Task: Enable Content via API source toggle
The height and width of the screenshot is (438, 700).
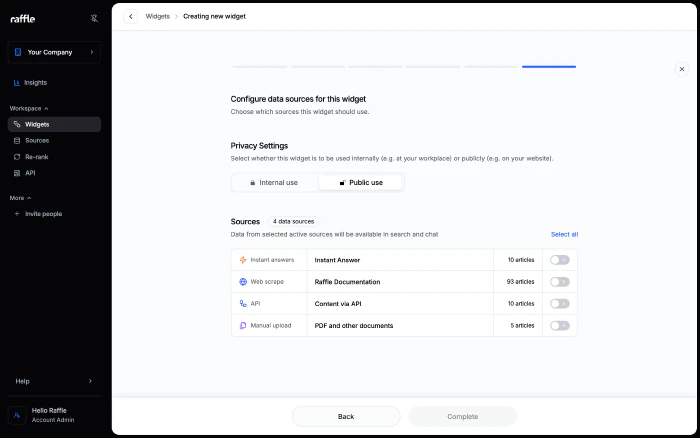Action: (560, 304)
